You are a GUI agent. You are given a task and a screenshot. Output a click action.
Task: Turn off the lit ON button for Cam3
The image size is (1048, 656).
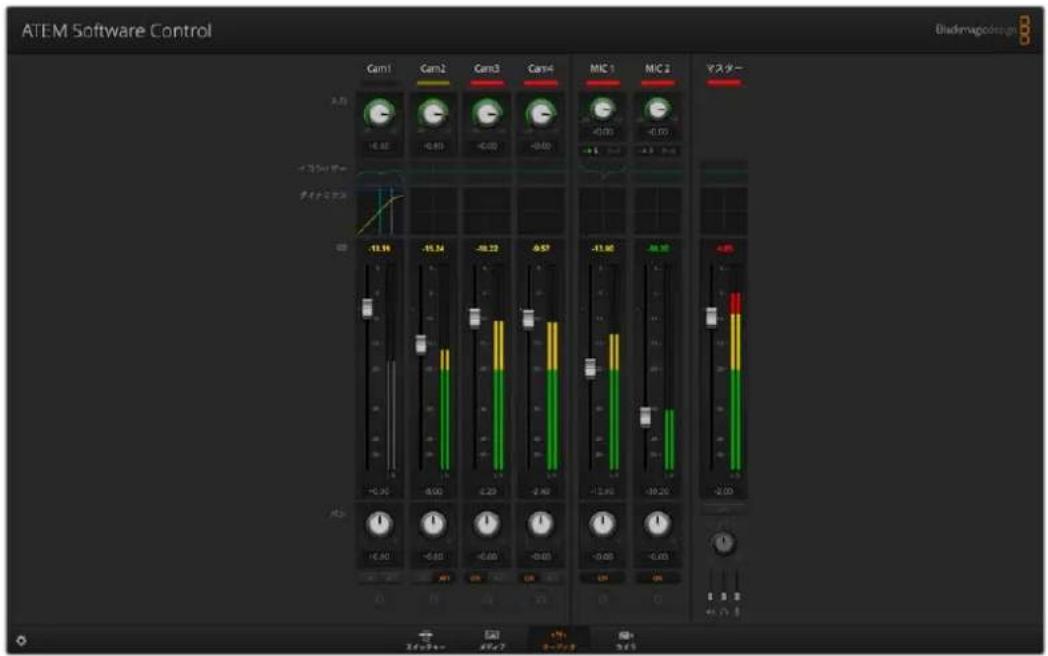[477, 578]
